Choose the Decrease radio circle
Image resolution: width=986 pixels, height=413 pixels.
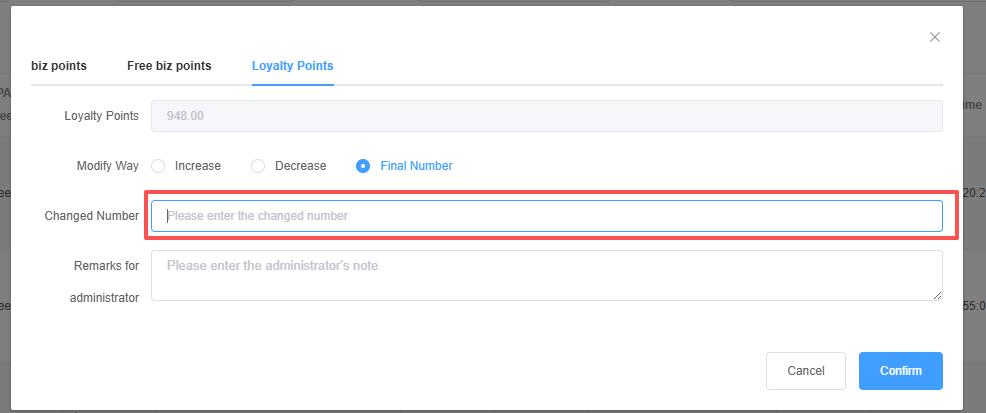click(x=258, y=166)
